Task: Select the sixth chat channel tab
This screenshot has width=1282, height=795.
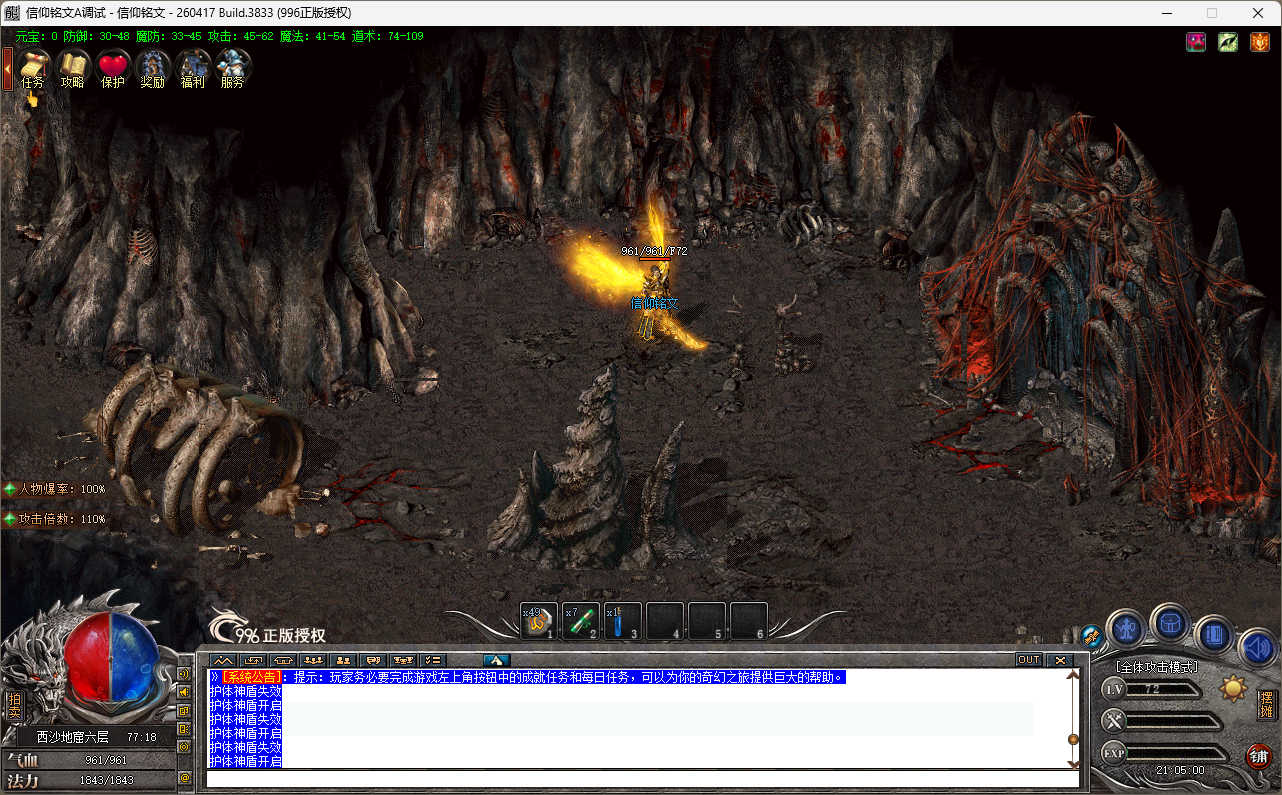Action: (373, 660)
